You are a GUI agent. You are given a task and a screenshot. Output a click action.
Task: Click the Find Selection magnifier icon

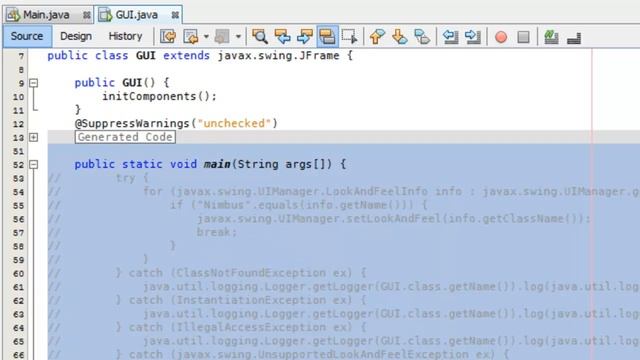(x=260, y=37)
